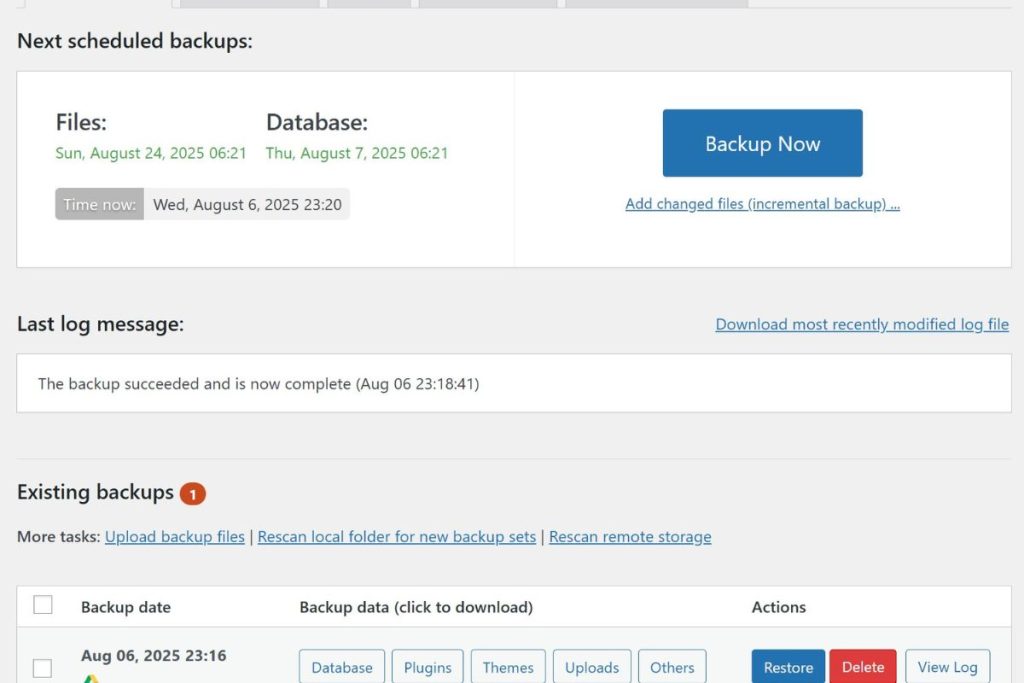Click the Google Drive icon under the backup date
Screen dimensions: 1024x683
pos(91,678)
